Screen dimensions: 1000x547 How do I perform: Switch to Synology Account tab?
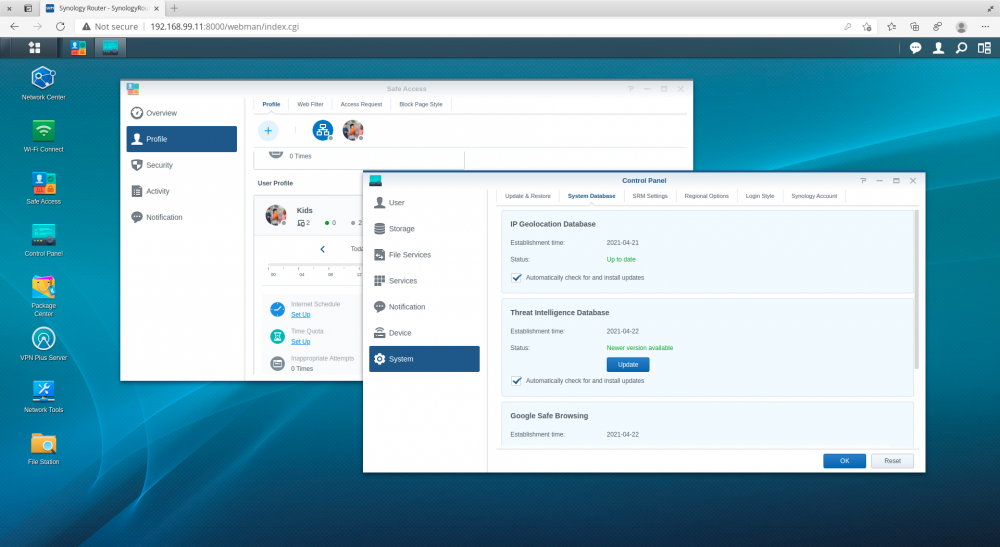pos(814,196)
